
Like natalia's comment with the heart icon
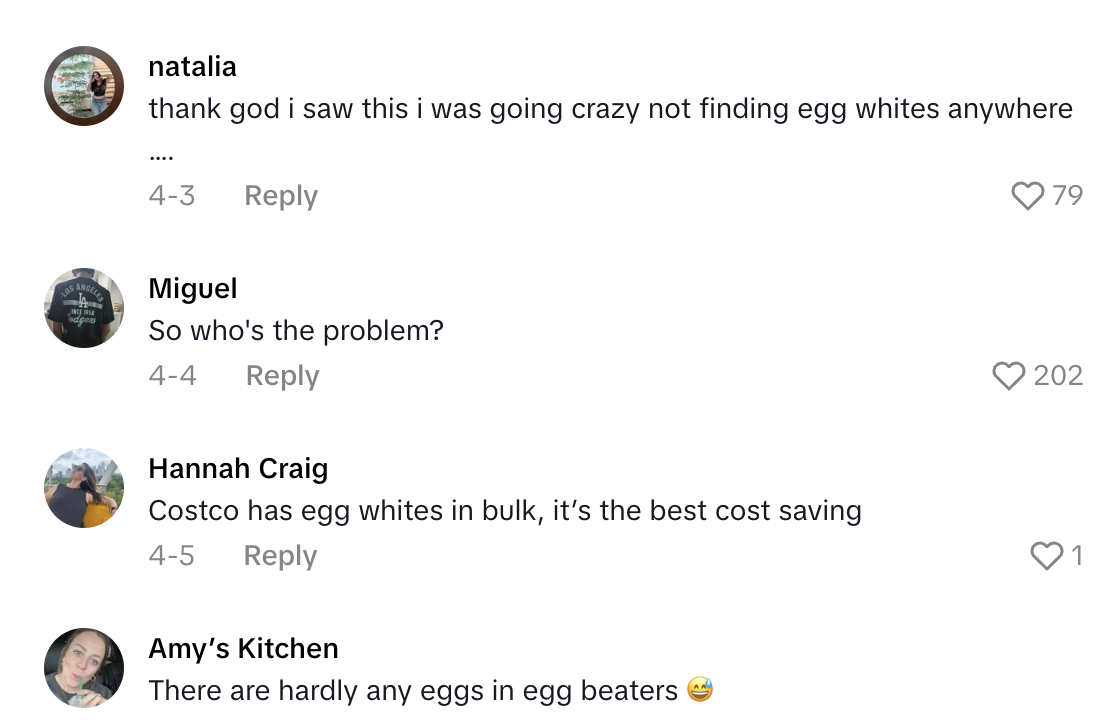[x=1027, y=195]
